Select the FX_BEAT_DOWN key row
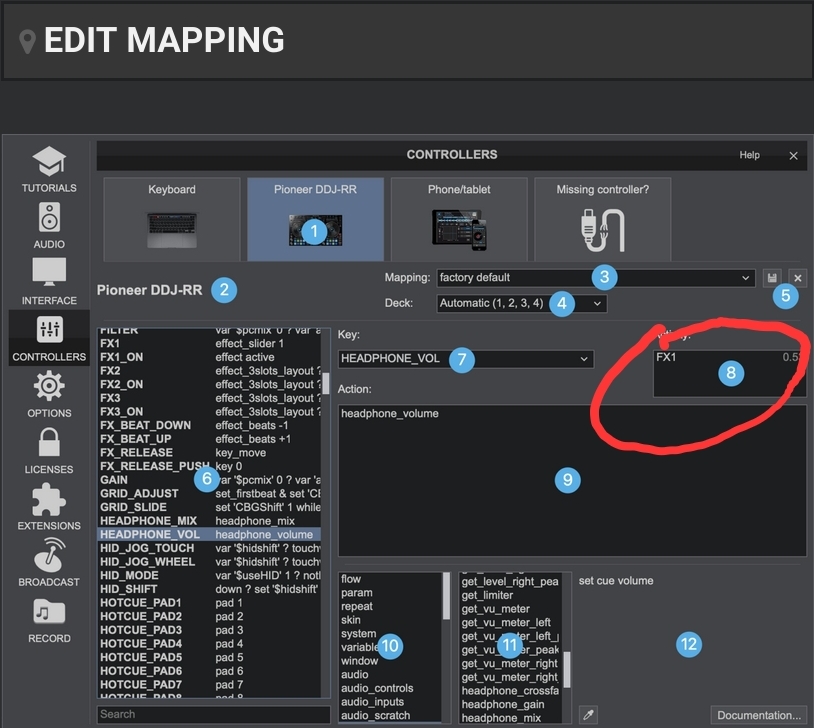The width and height of the screenshot is (814, 728). point(209,425)
